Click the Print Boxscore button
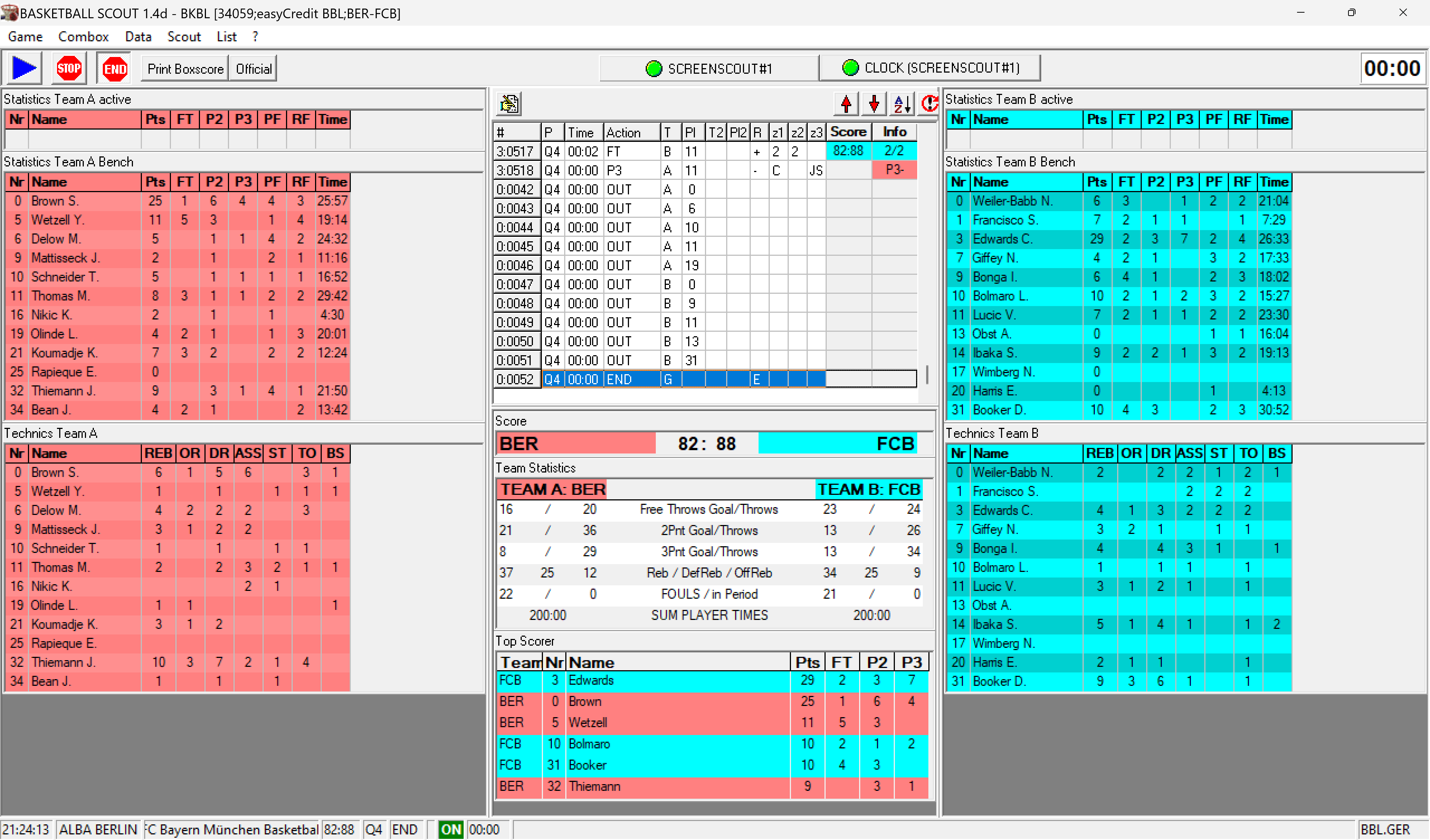Viewport: 1430px width, 840px height. pyautogui.click(x=185, y=69)
